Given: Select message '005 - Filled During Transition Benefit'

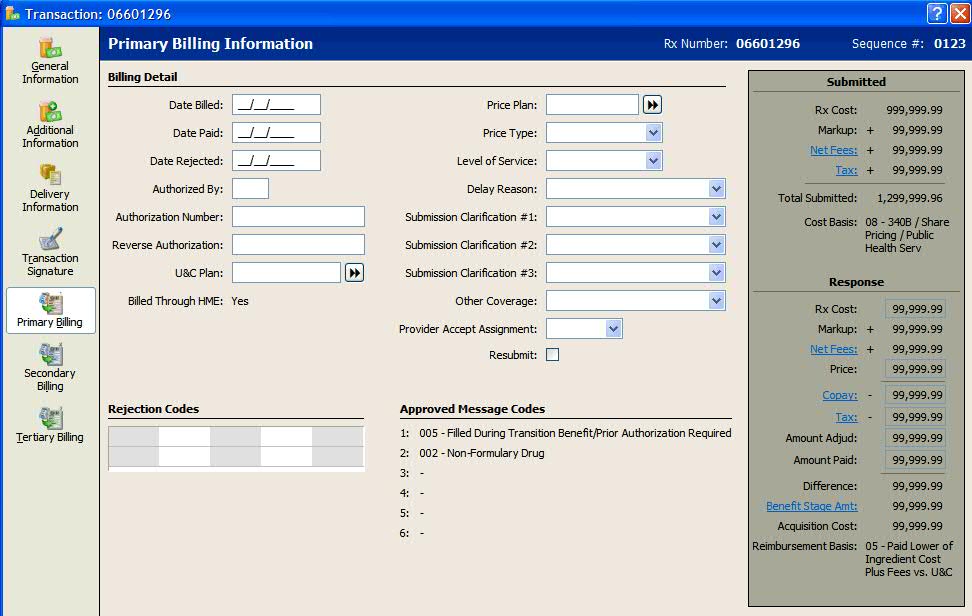Looking at the screenshot, I should tap(575, 433).
